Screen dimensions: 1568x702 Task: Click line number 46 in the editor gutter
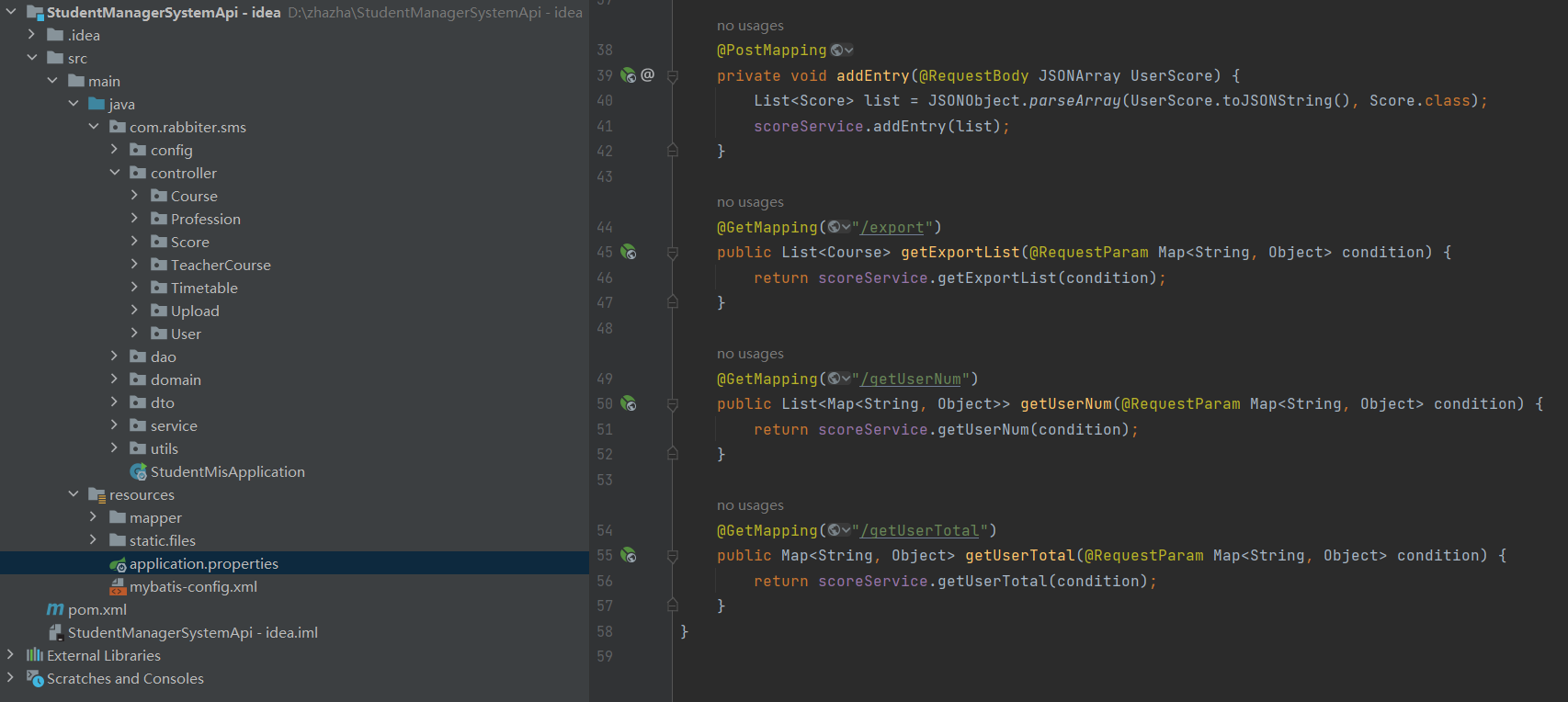tap(605, 277)
